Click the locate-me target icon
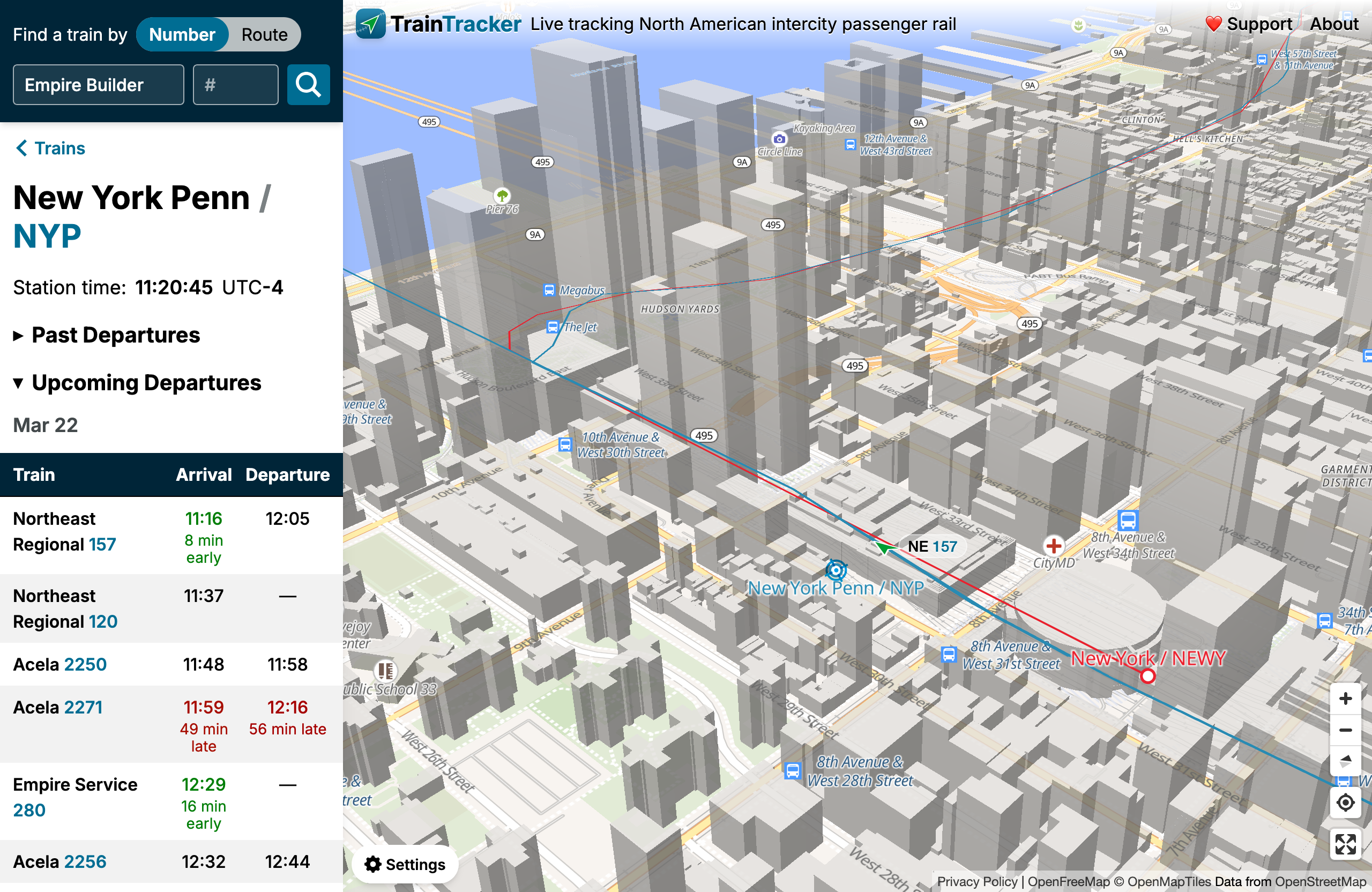Viewport: 1372px width, 892px height. tap(1345, 802)
